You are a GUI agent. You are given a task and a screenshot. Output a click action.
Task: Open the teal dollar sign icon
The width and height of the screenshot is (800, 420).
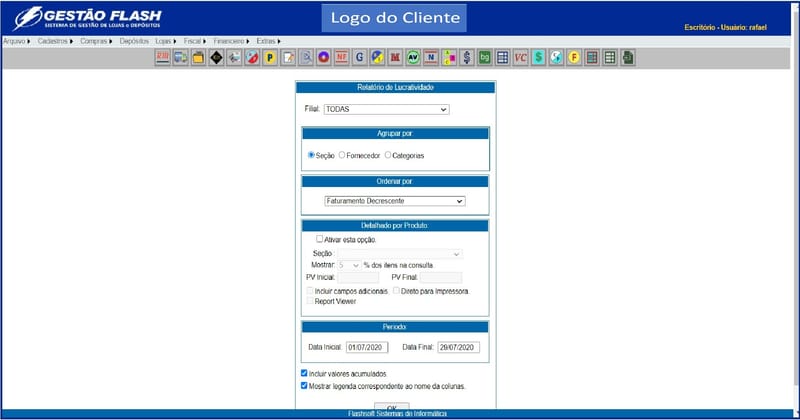coord(538,58)
